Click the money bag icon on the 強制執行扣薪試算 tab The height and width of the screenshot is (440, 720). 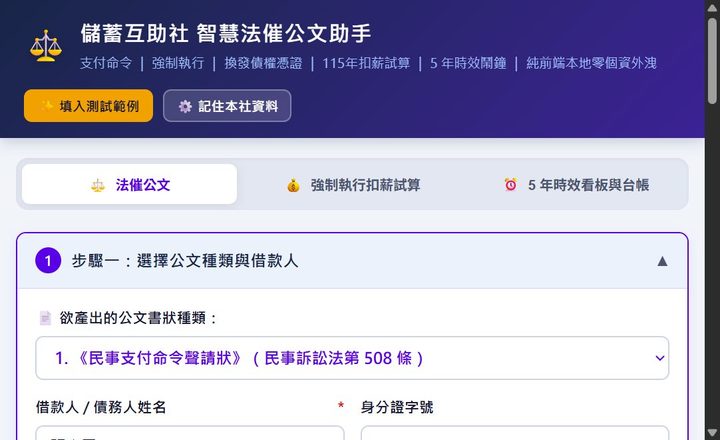point(293,186)
